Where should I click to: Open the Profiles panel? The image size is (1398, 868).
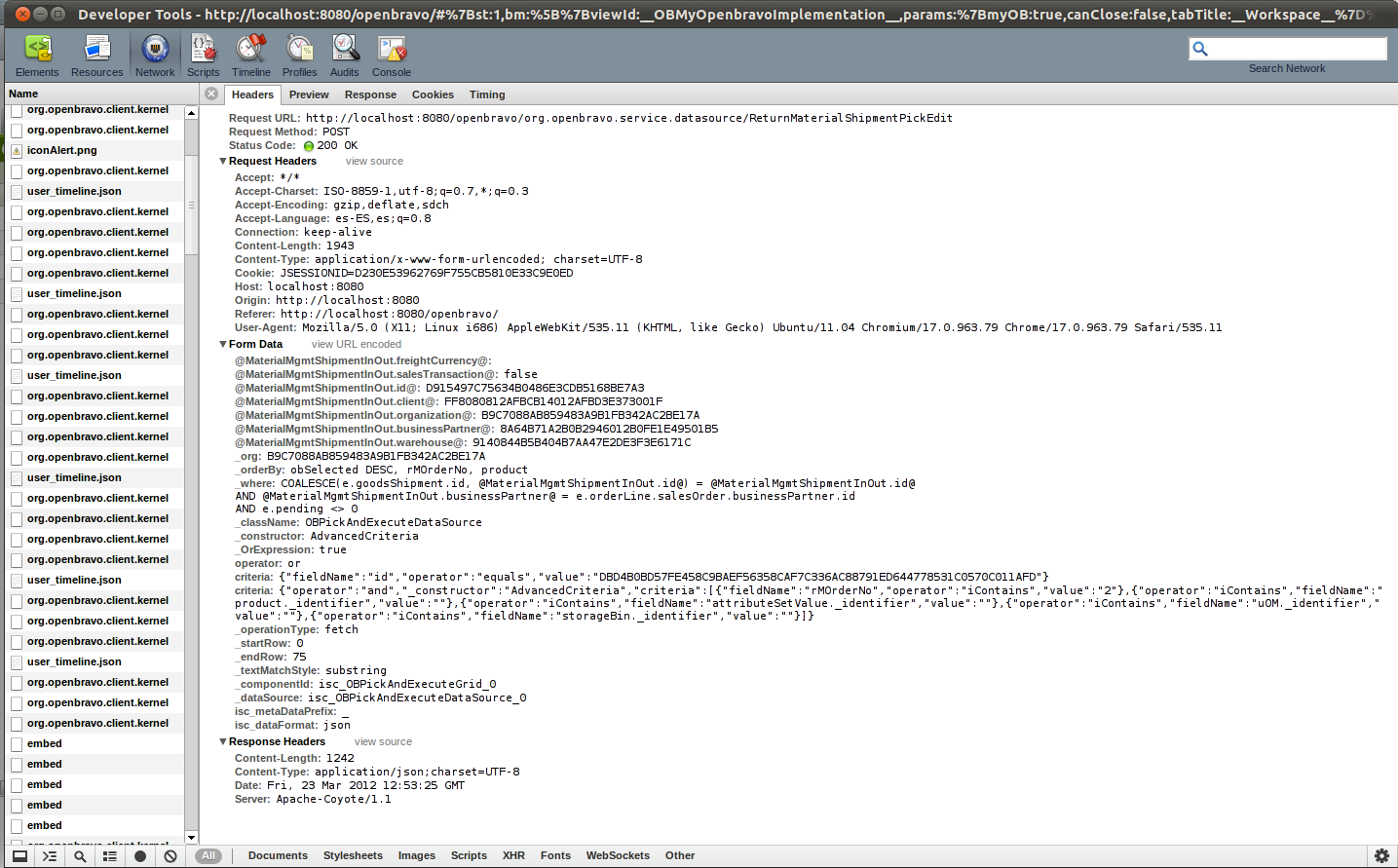tap(300, 56)
